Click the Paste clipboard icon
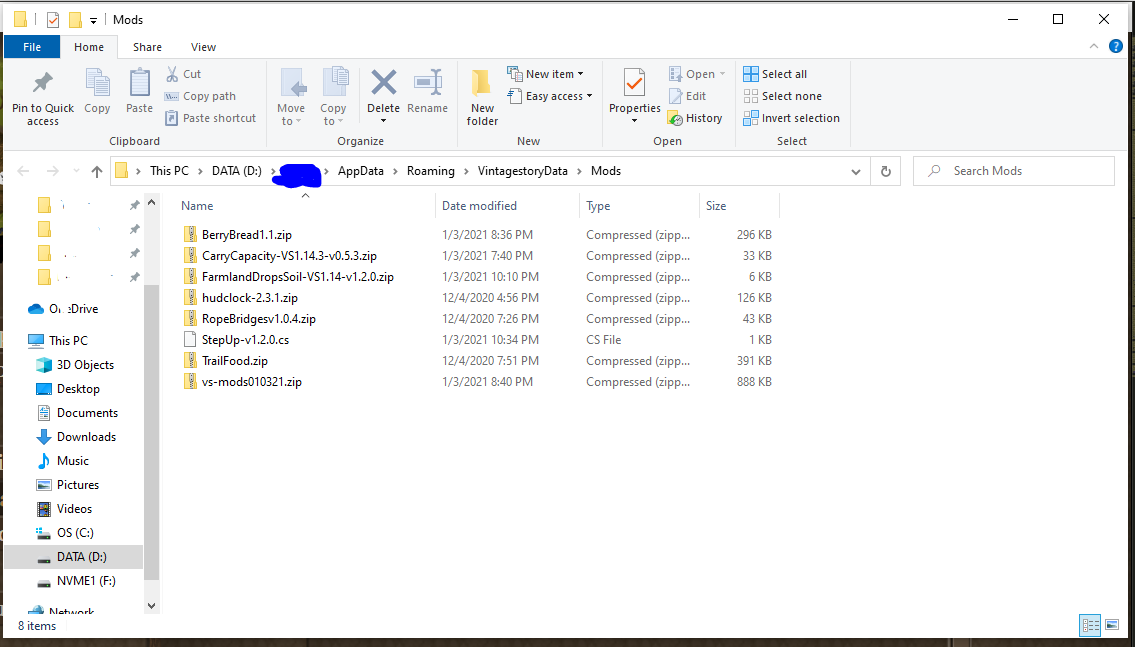This screenshot has height=647, width=1135. pyautogui.click(x=139, y=83)
